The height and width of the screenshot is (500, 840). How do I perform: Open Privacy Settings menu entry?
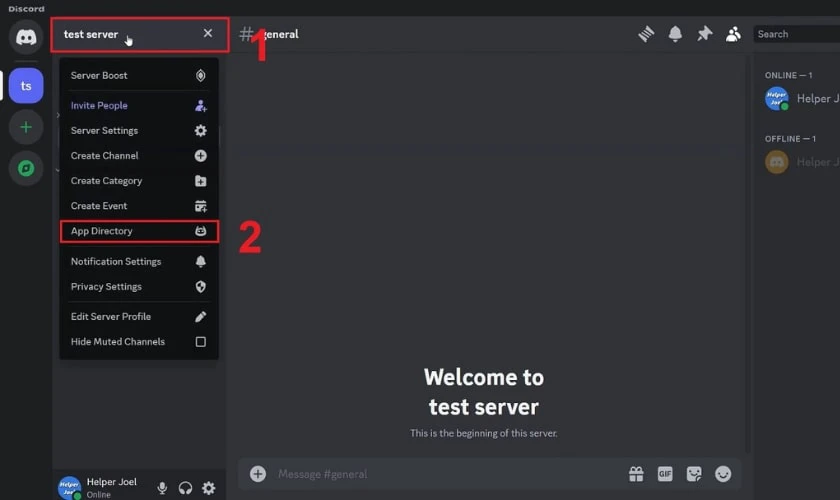[139, 287]
